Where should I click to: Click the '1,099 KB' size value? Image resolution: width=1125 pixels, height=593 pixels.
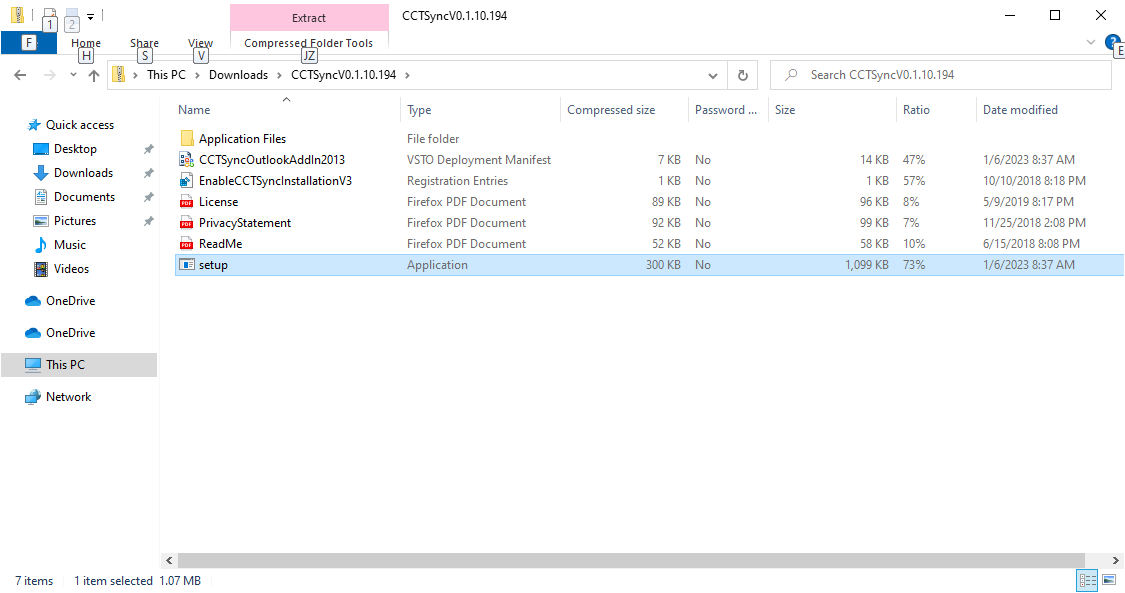click(x=867, y=265)
